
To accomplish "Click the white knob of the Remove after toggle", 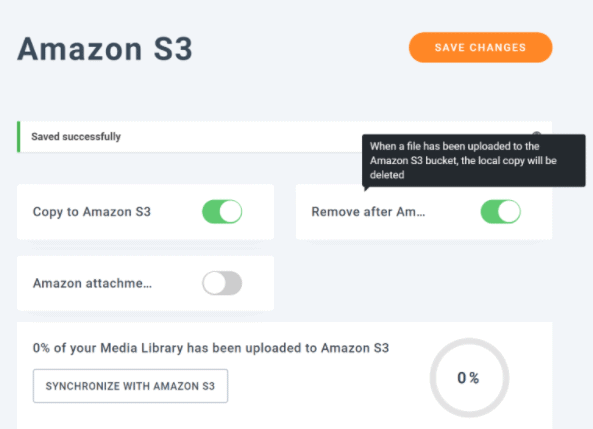I will point(509,211).
